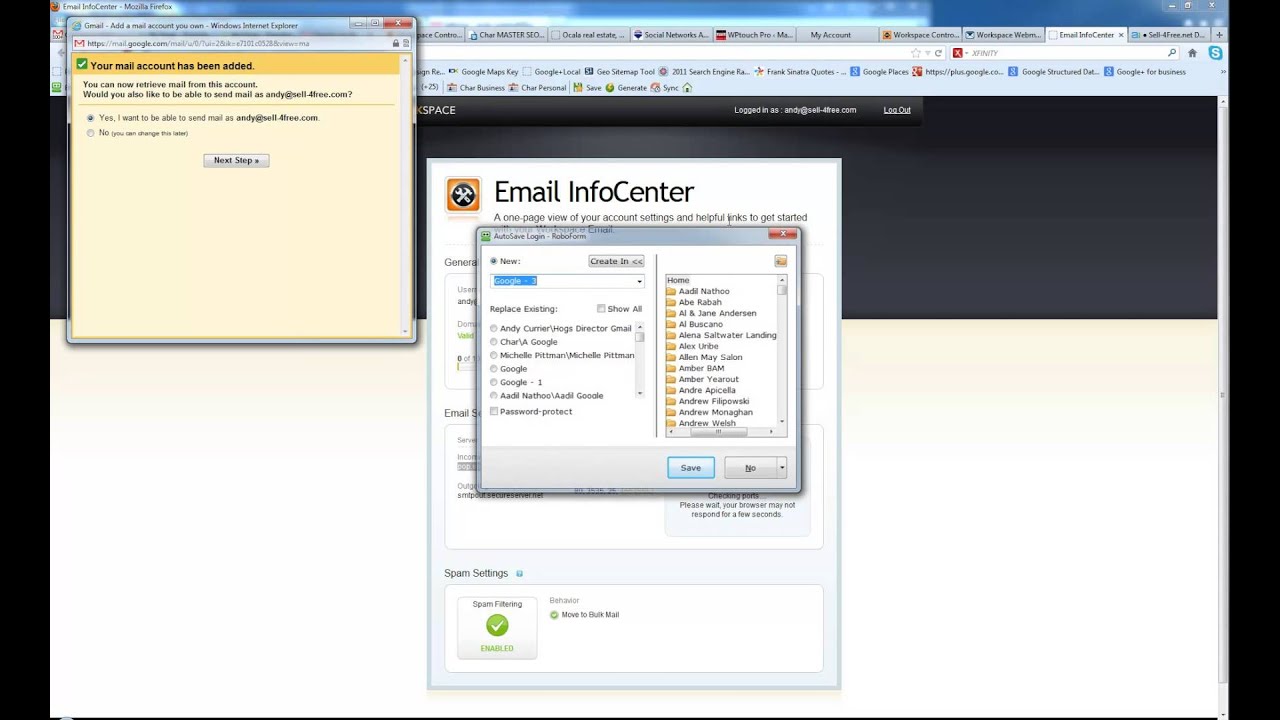Switch to the Workspace Webmail tab
The image size is (1280, 720).
pos(1003,34)
